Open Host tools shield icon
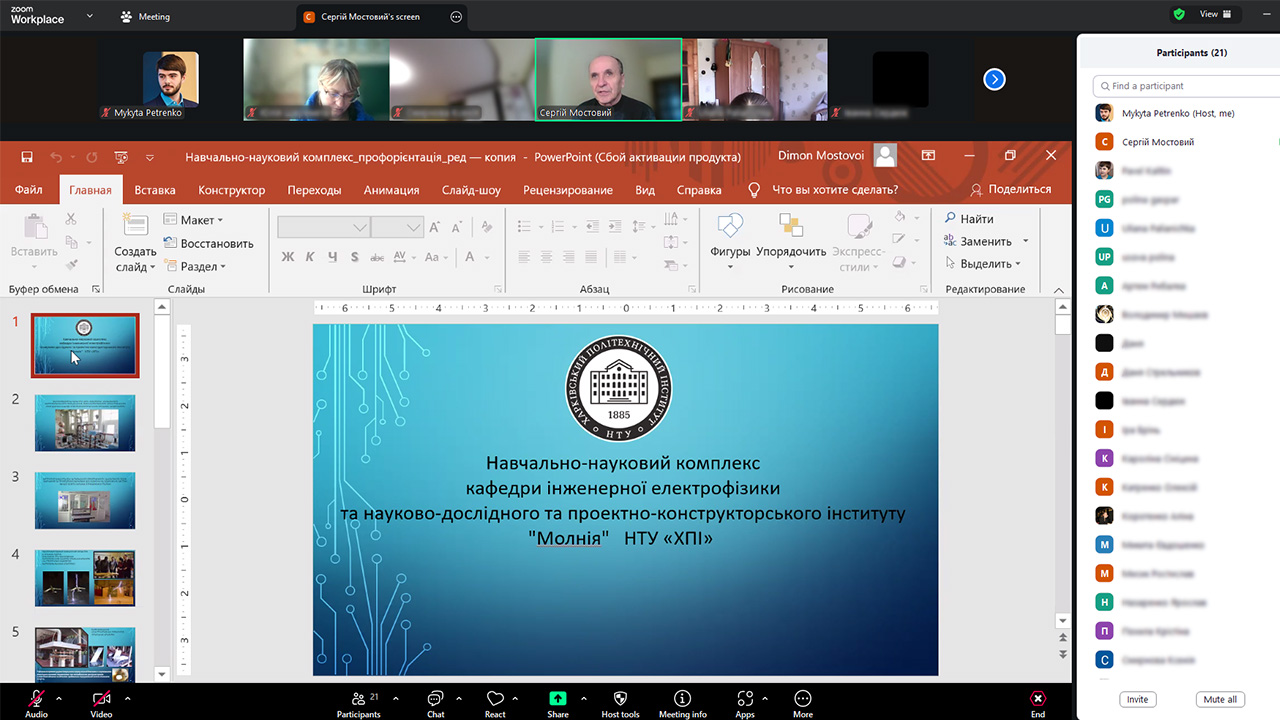The width and height of the screenshot is (1280, 720). pyautogui.click(x=620, y=699)
